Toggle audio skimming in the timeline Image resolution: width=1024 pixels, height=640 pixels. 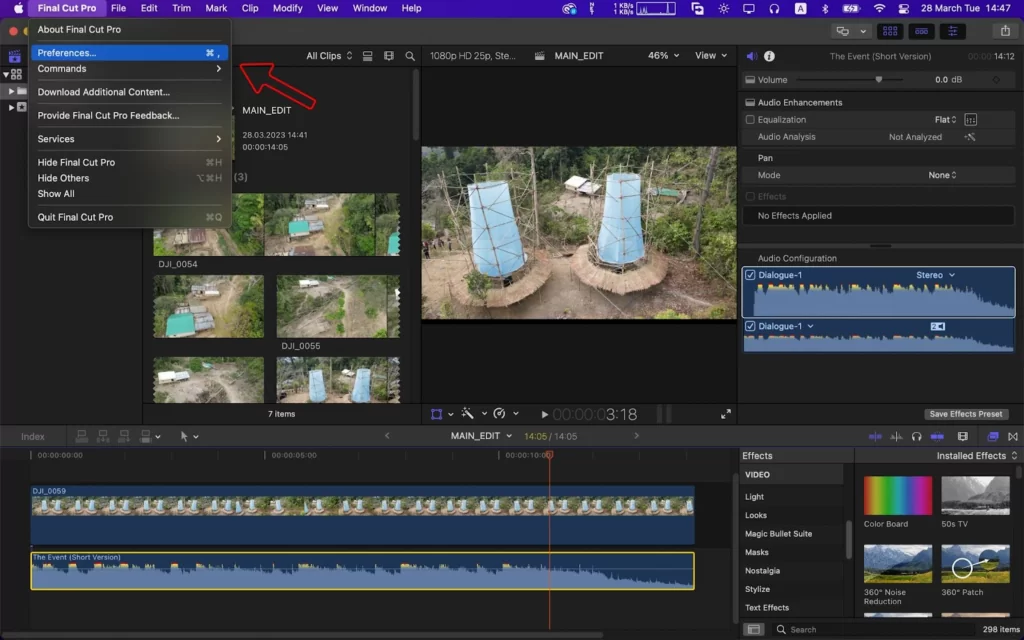point(896,436)
